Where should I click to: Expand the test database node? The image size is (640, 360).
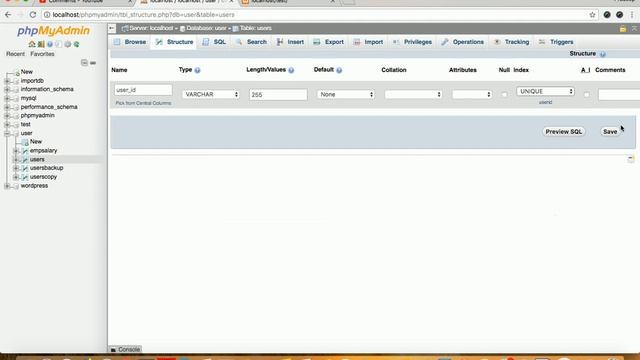point(7,124)
